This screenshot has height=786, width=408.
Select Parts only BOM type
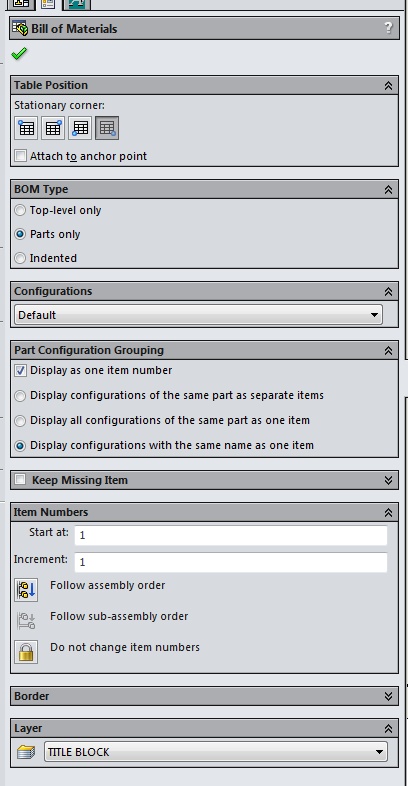click(x=20, y=234)
